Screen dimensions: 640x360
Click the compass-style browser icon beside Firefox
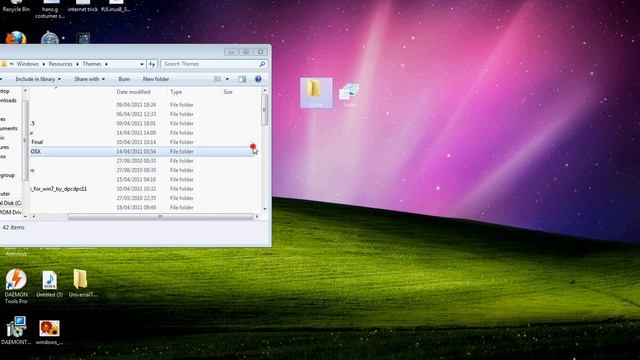click(x=50, y=38)
